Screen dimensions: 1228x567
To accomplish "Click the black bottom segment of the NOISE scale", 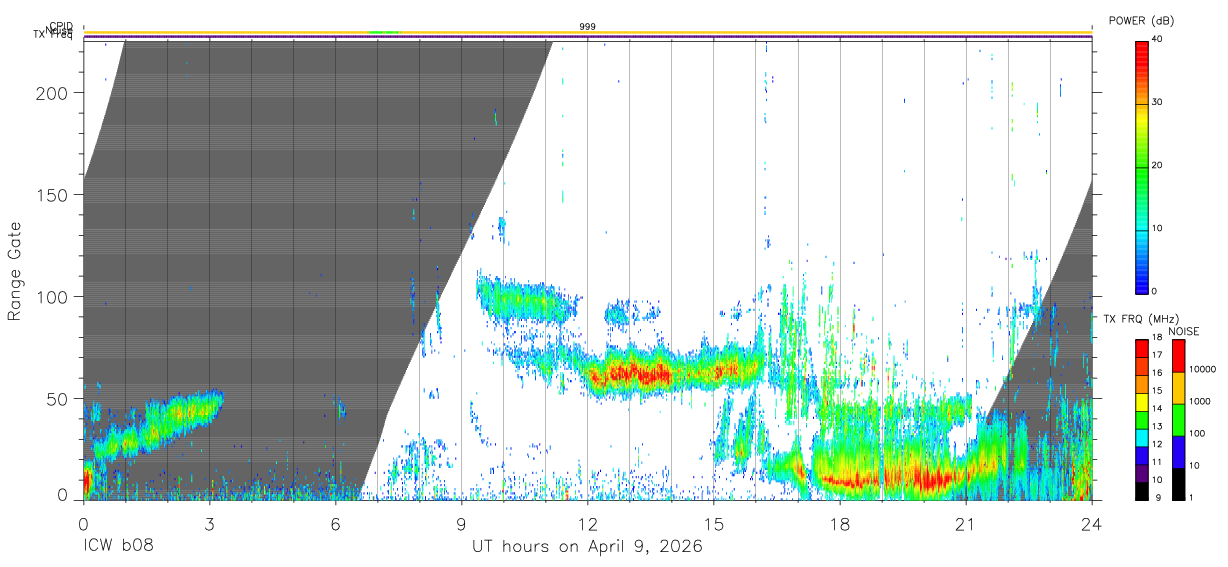I will pos(1177,484).
